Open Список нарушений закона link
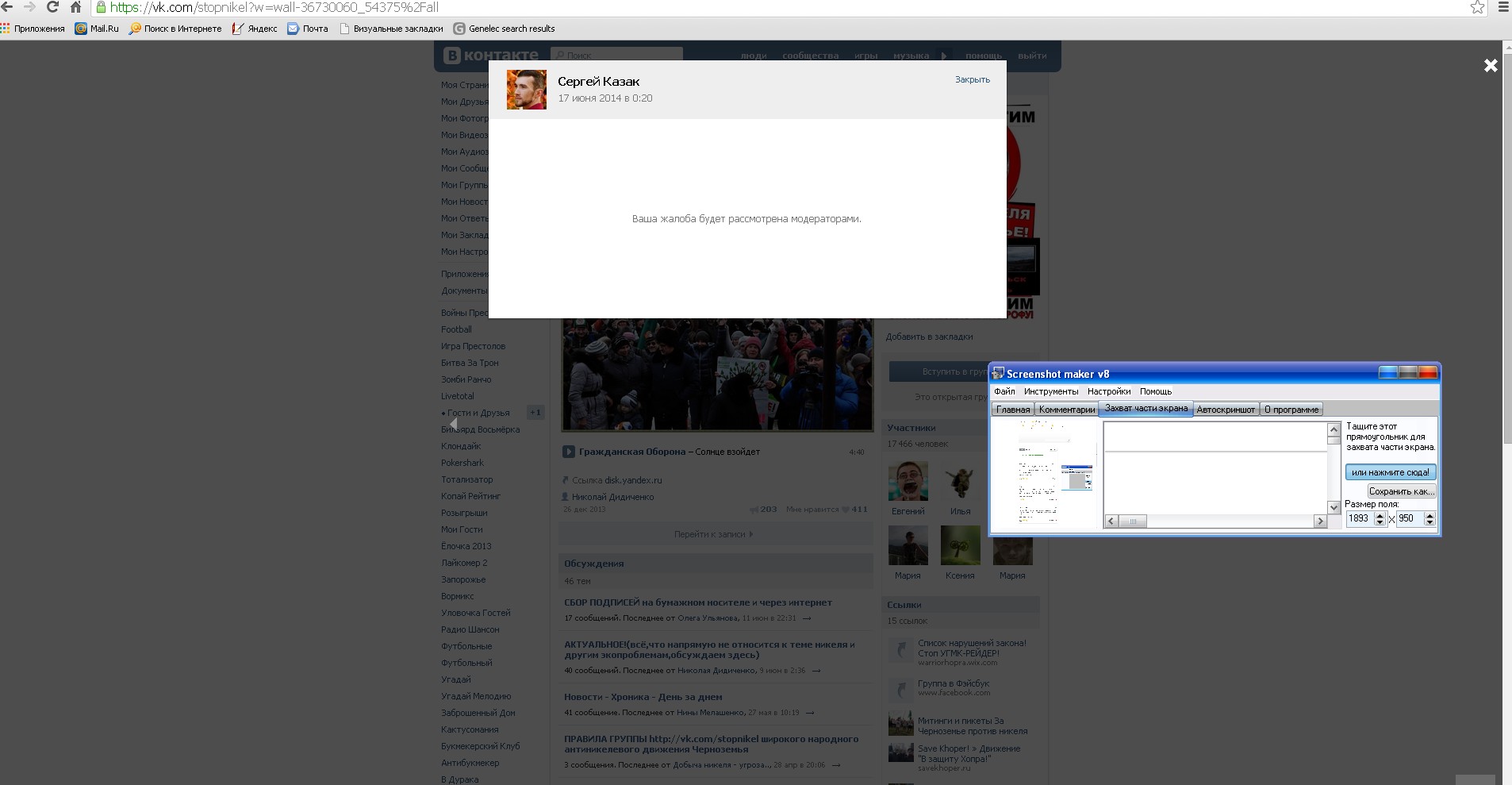This screenshot has height=785, width=1512. click(x=972, y=648)
